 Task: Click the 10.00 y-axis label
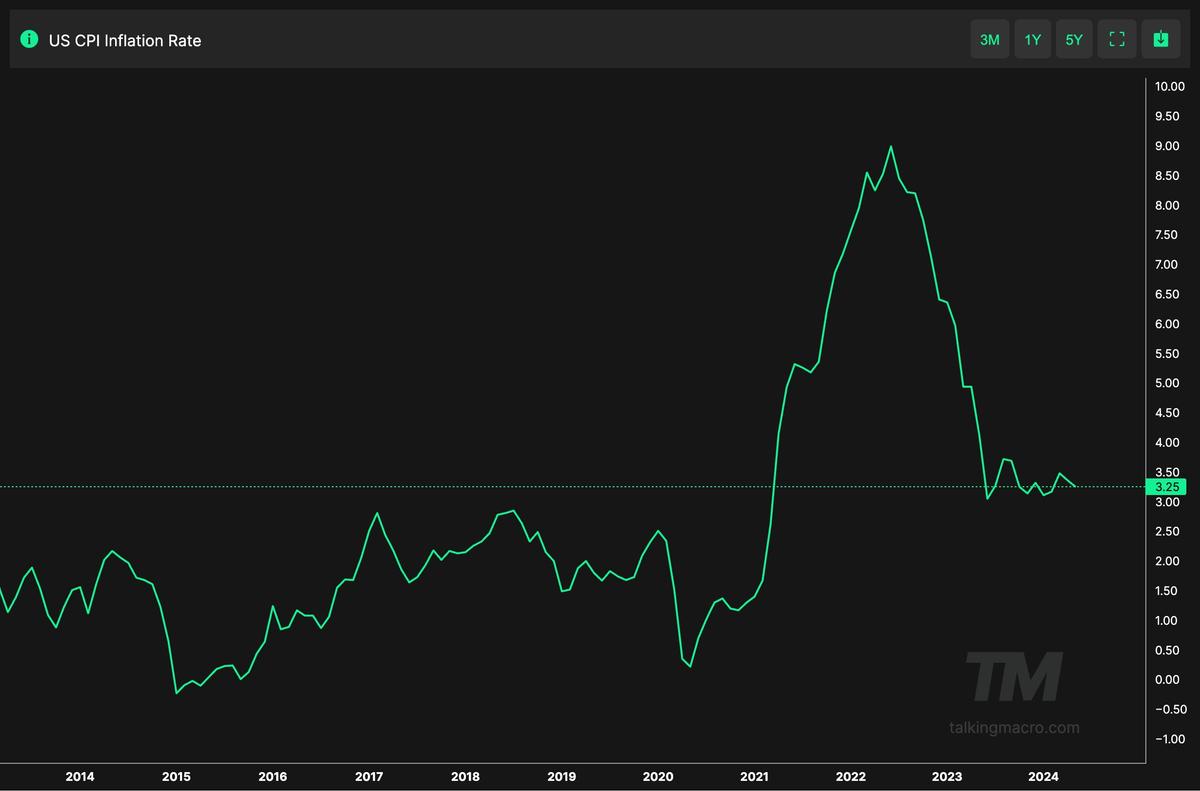coord(1169,87)
